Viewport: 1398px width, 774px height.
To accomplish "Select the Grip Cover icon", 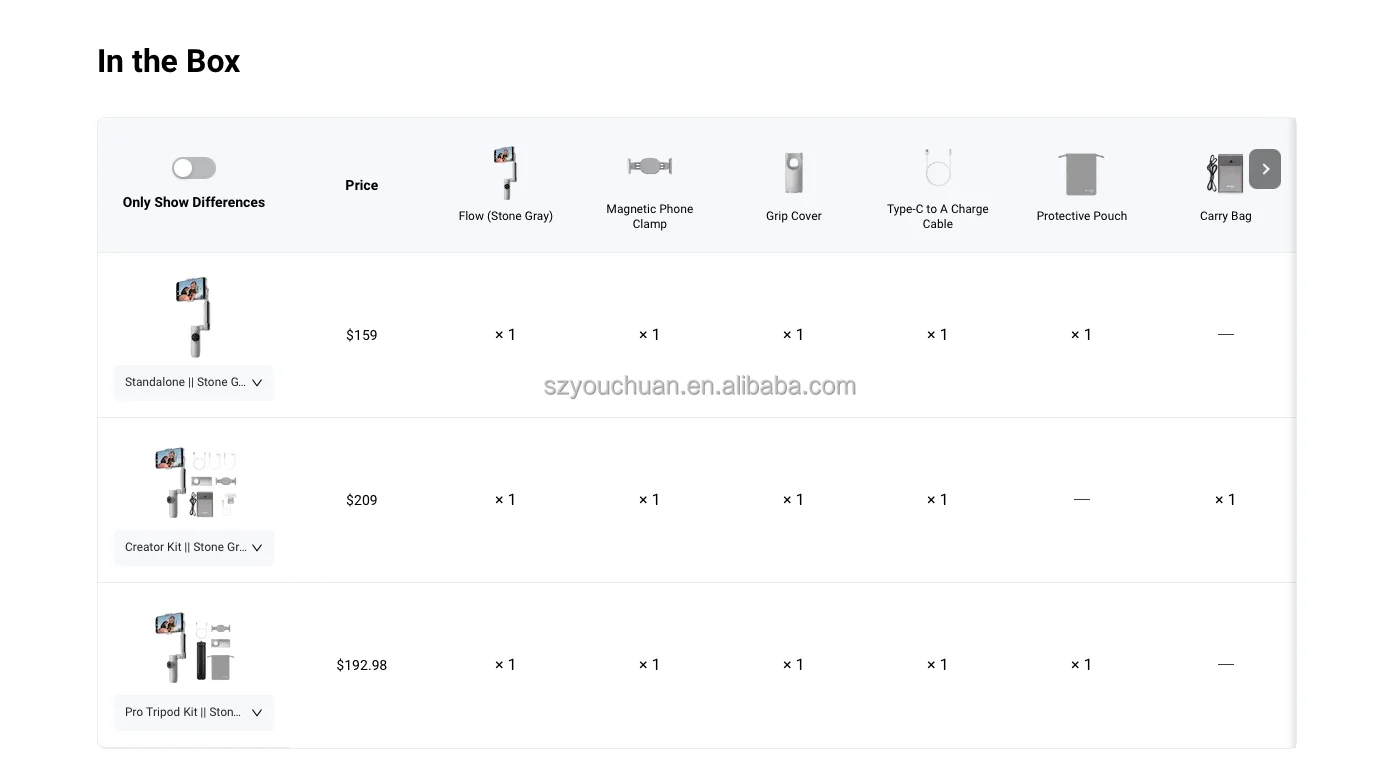I will (x=794, y=173).
